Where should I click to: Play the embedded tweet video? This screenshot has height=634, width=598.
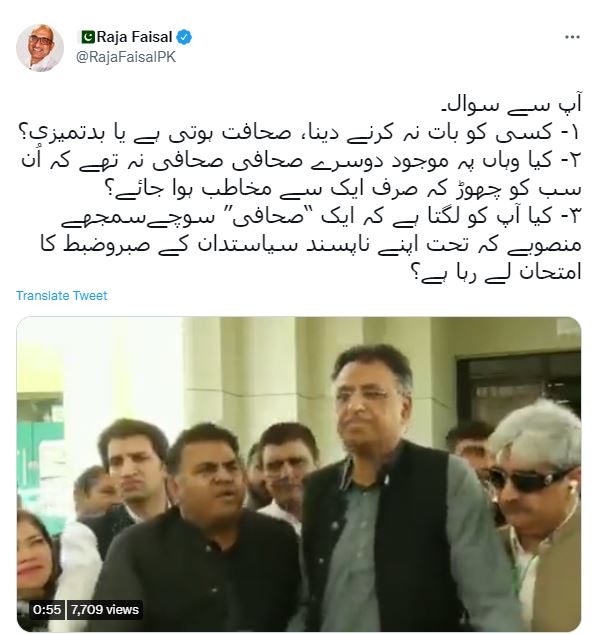click(299, 474)
